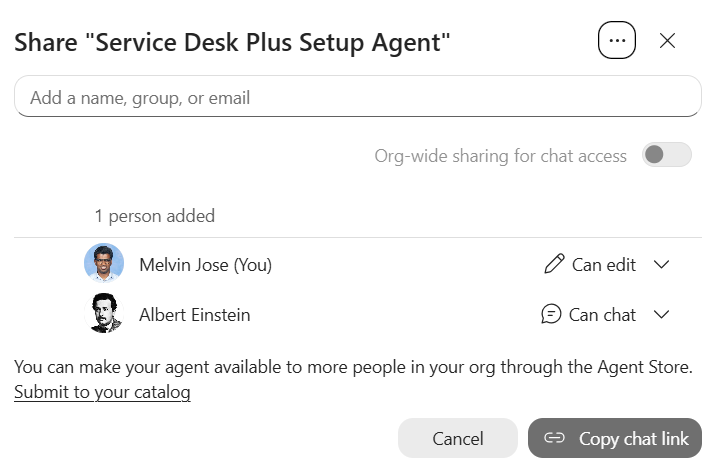
Task: Expand permission chevron for Albert Einstein
Action: point(661,314)
